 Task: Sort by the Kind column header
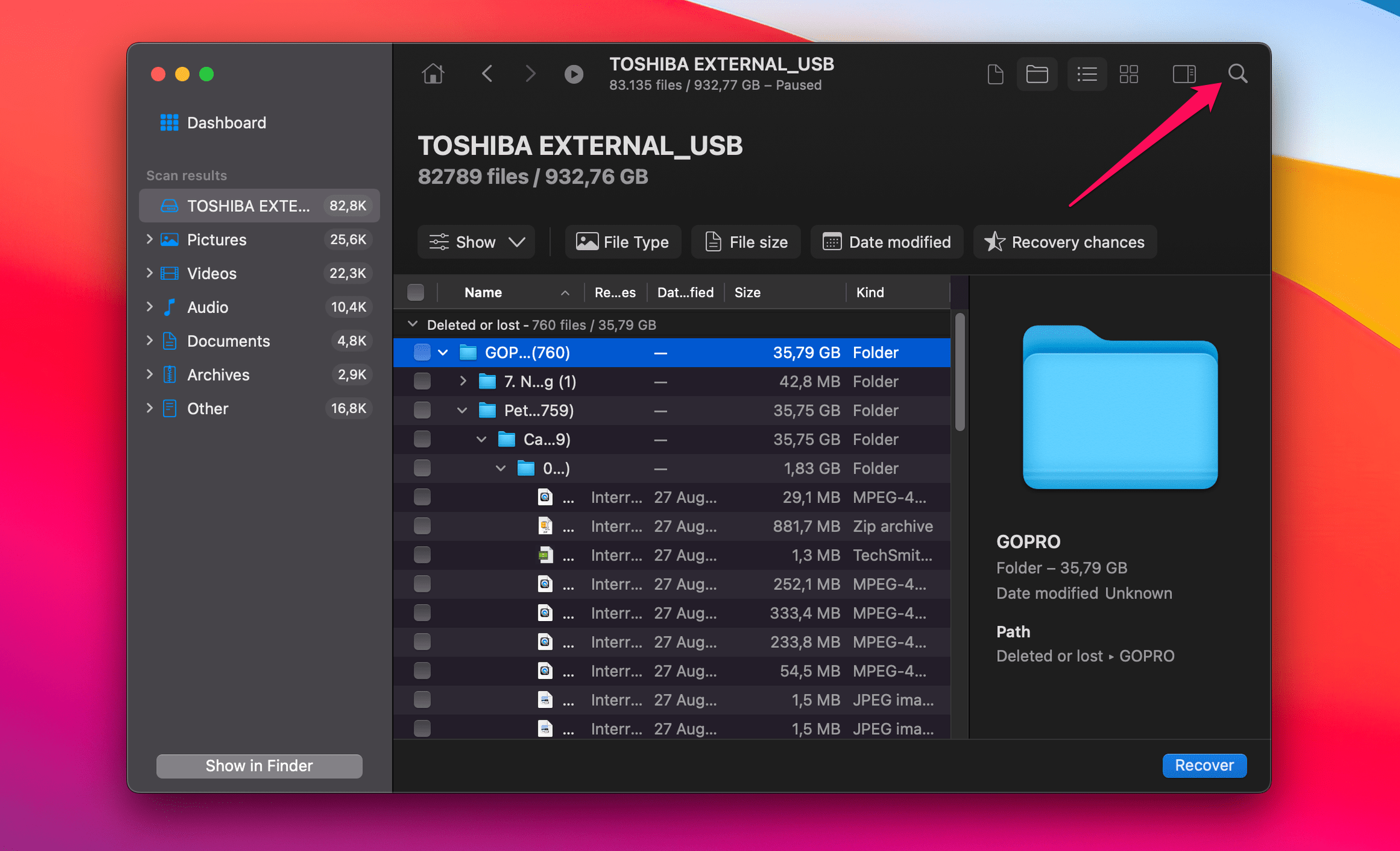coord(898,292)
